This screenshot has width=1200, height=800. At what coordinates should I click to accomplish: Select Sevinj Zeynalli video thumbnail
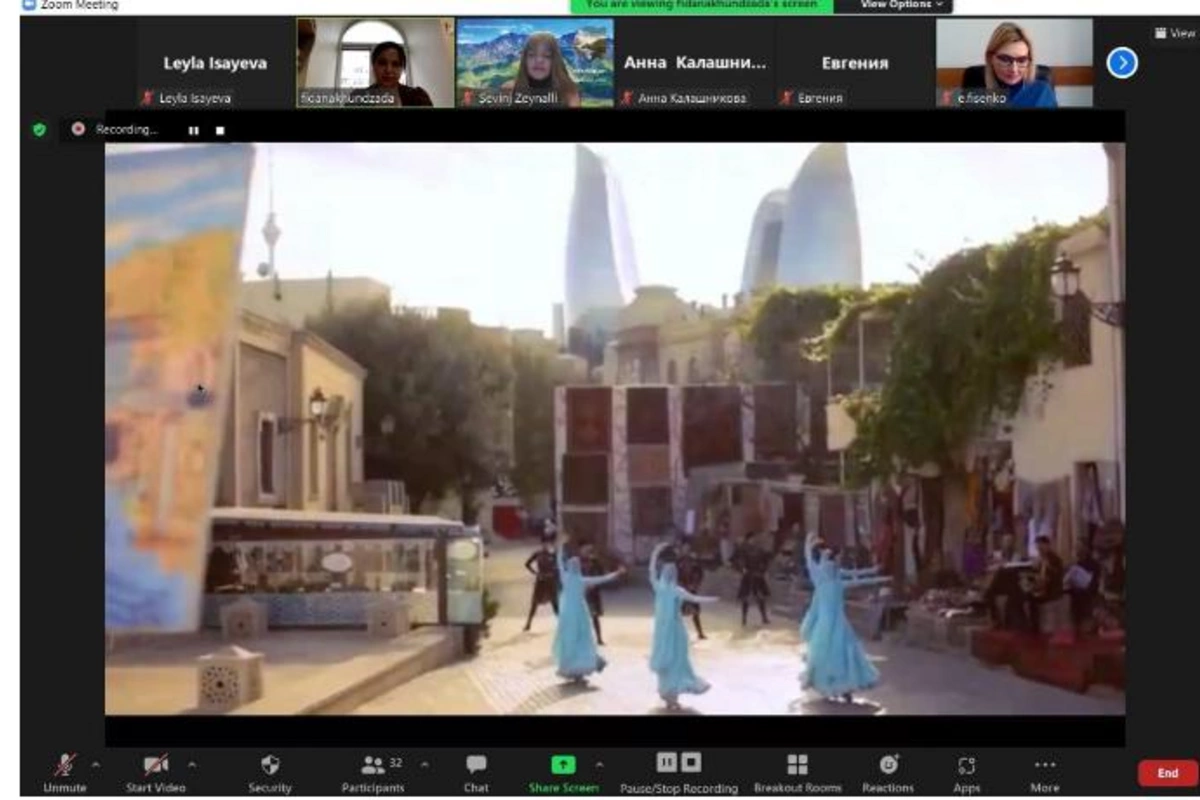(x=535, y=62)
